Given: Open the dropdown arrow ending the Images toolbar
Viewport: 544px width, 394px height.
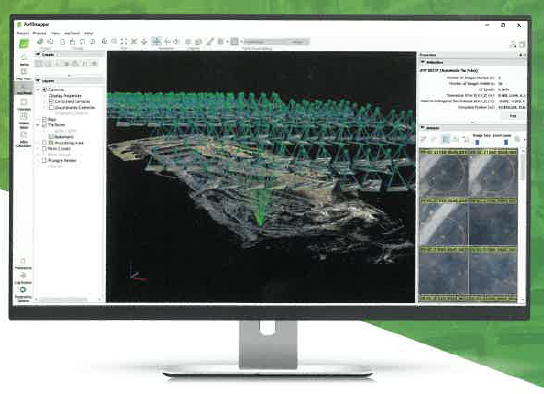Looking at the screenshot, I should pos(524,140).
